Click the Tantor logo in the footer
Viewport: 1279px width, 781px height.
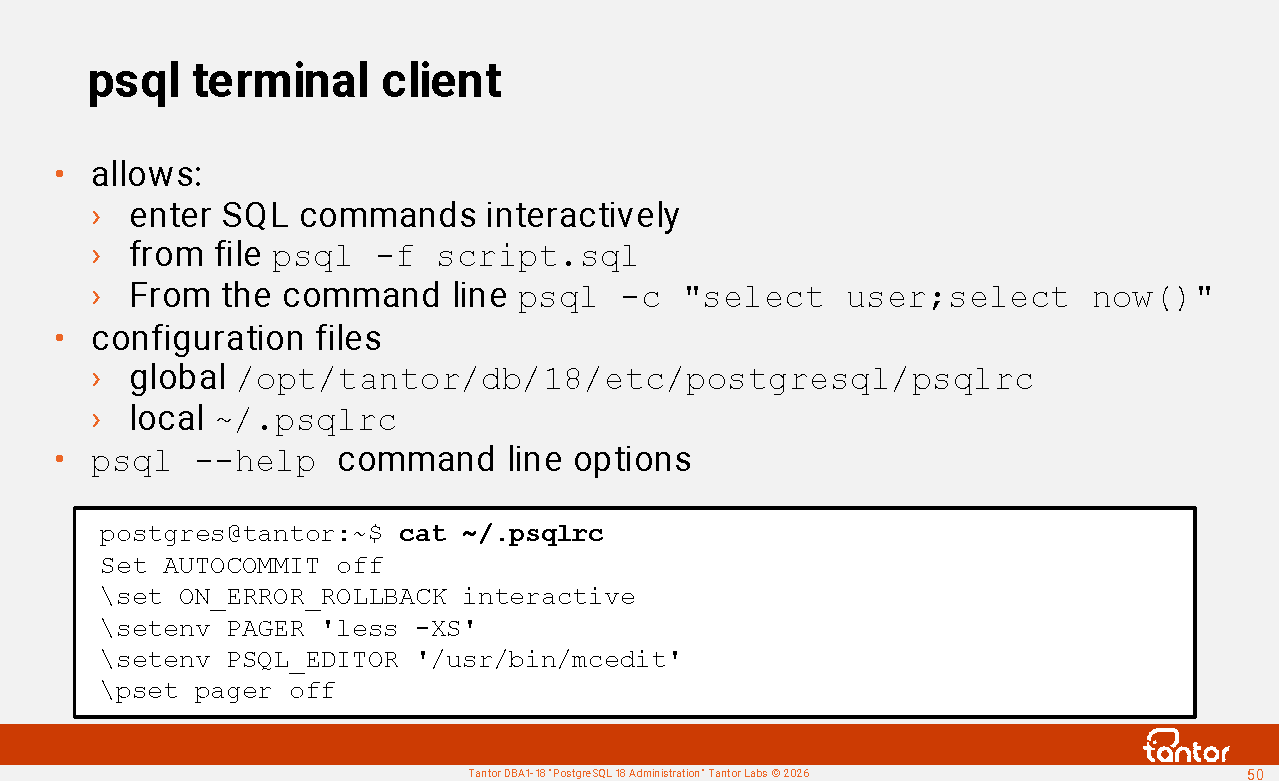pyautogui.click(x=1186, y=746)
